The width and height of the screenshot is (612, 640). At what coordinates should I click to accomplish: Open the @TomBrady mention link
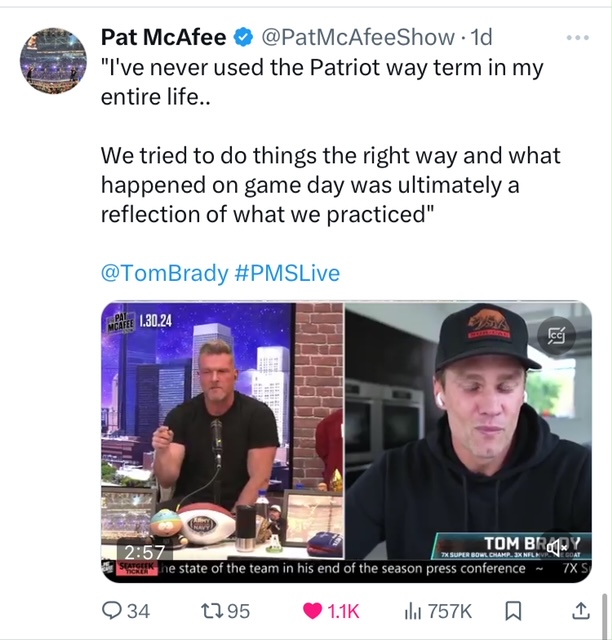point(164,273)
